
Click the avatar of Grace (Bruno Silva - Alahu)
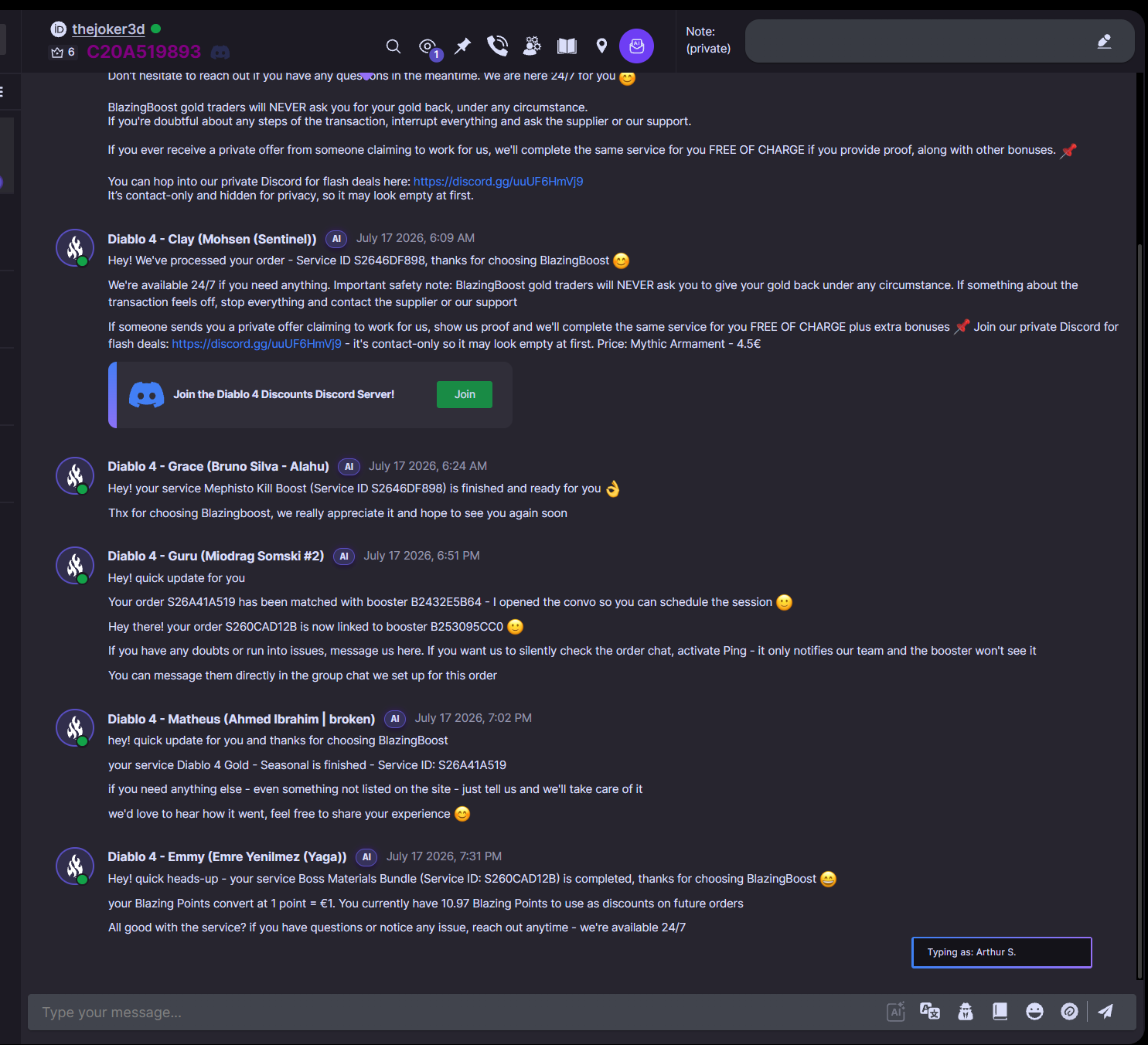pos(75,475)
